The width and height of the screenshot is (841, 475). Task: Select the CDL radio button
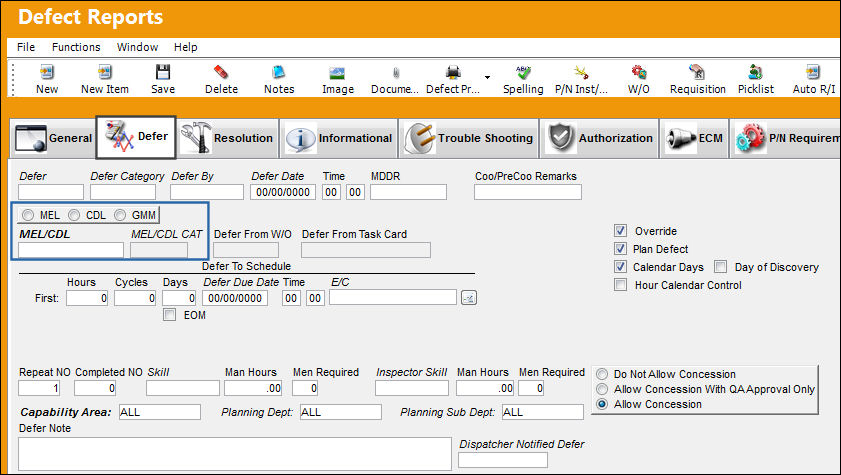click(74, 216)
